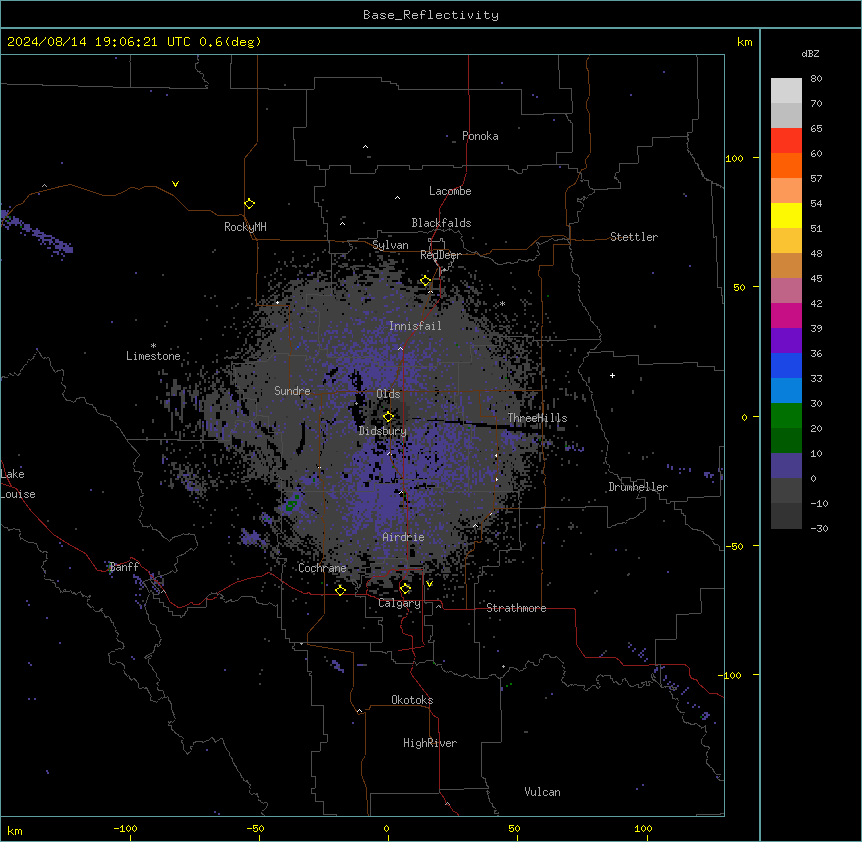Click the Limestone label
The width and height of the screenshot is (862, 842).
pyautogui.click(x=153, y=356)
